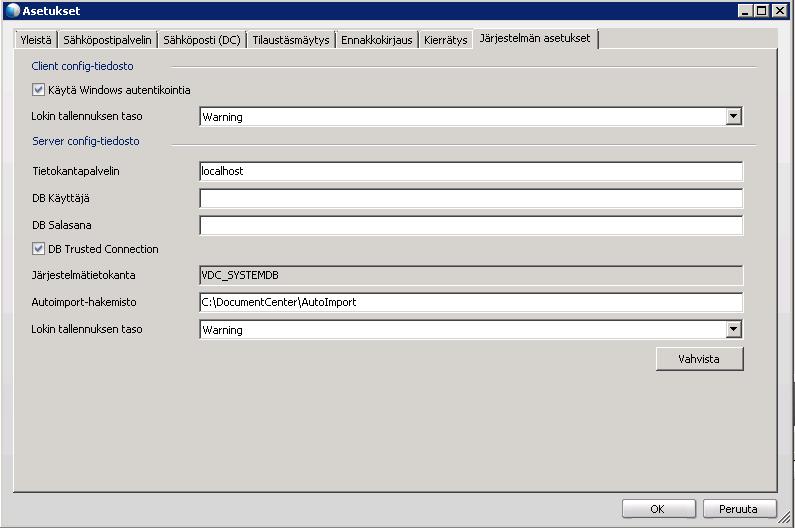Toggle Käytä Windows autentikointia checkbox
The height and width of the screenshot is (528, 795).
38,90
